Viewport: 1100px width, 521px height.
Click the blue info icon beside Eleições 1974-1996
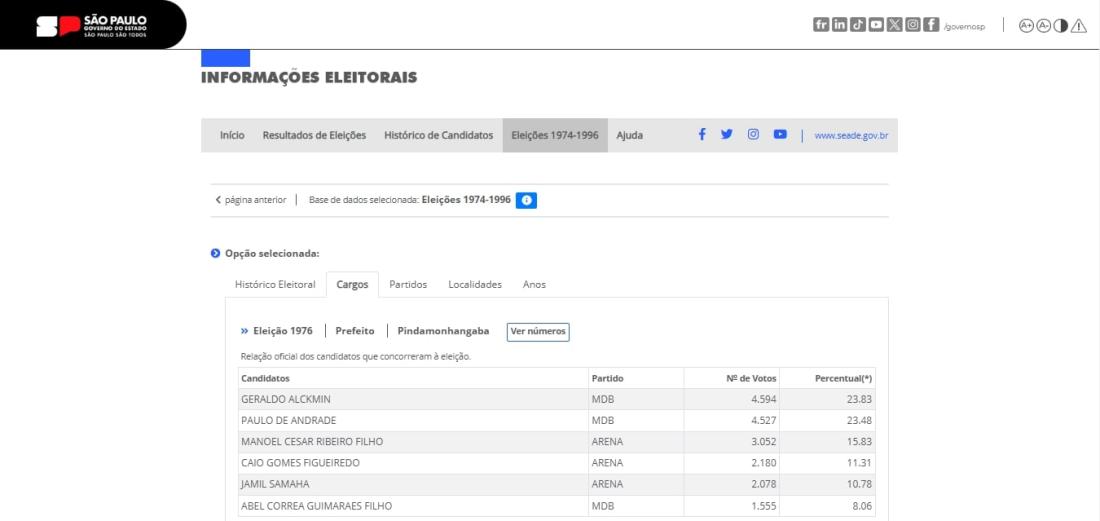pyautogui.click(x=526, y=201)
